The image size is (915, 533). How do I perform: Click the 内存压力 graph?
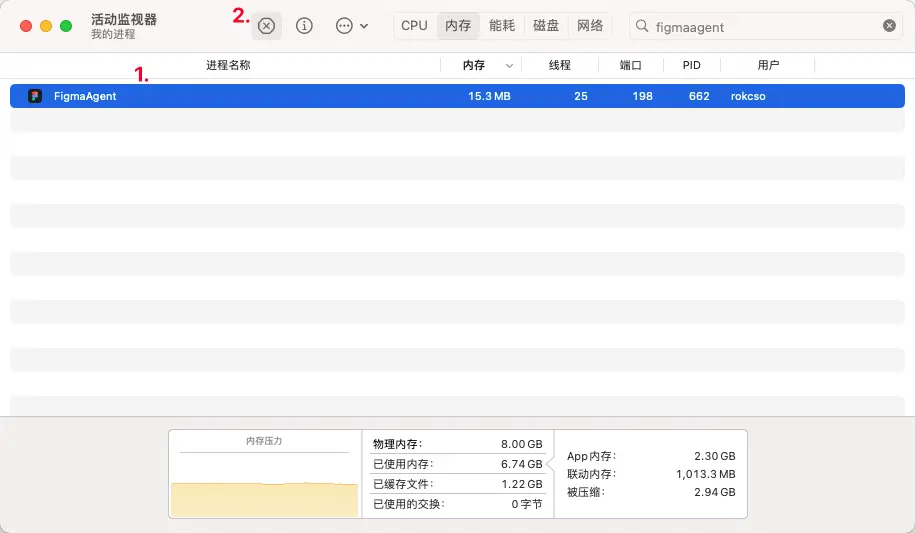coord(264,474)
